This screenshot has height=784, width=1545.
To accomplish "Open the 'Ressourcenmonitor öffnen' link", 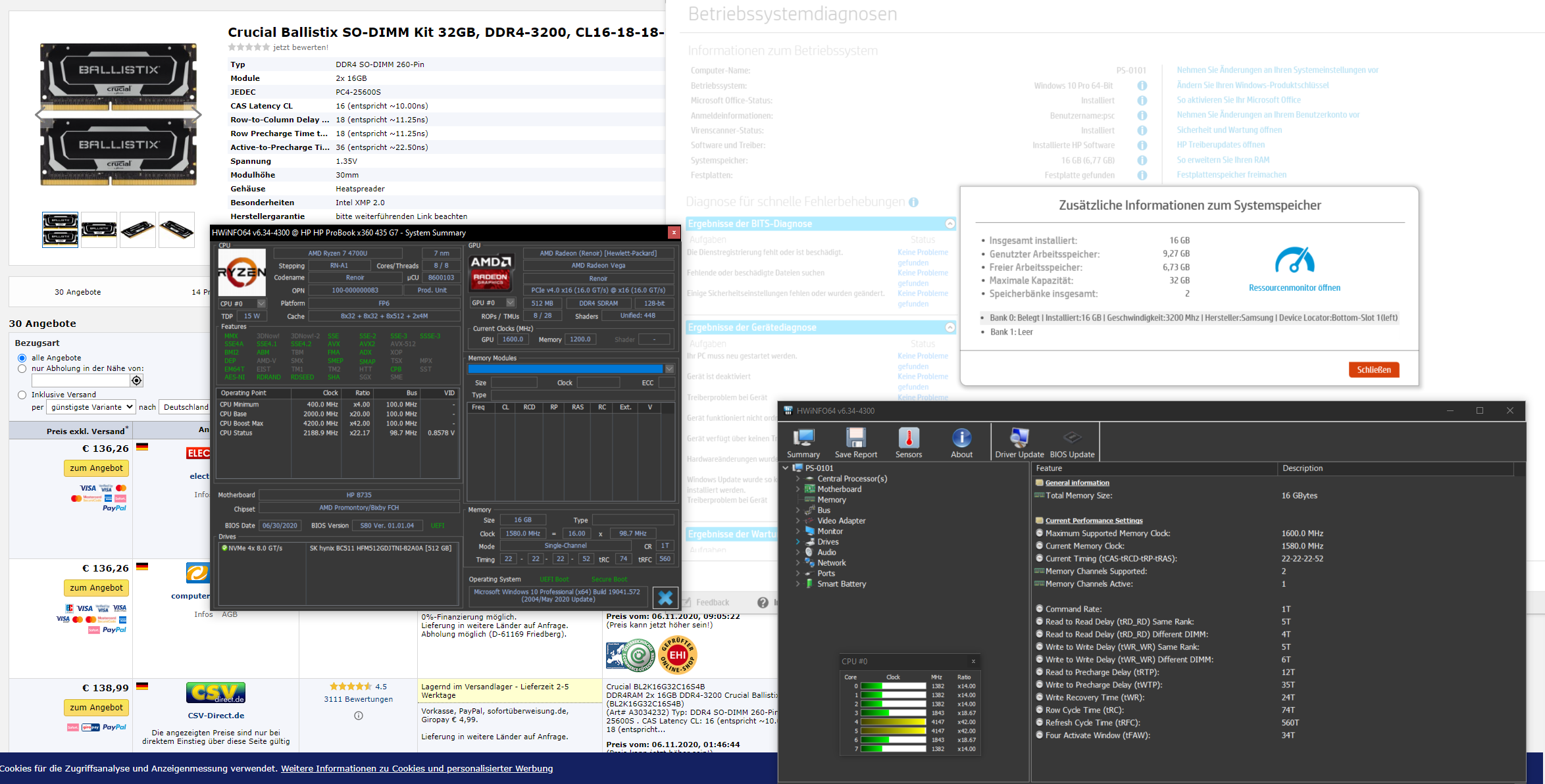I will (x=1294, y=288).
